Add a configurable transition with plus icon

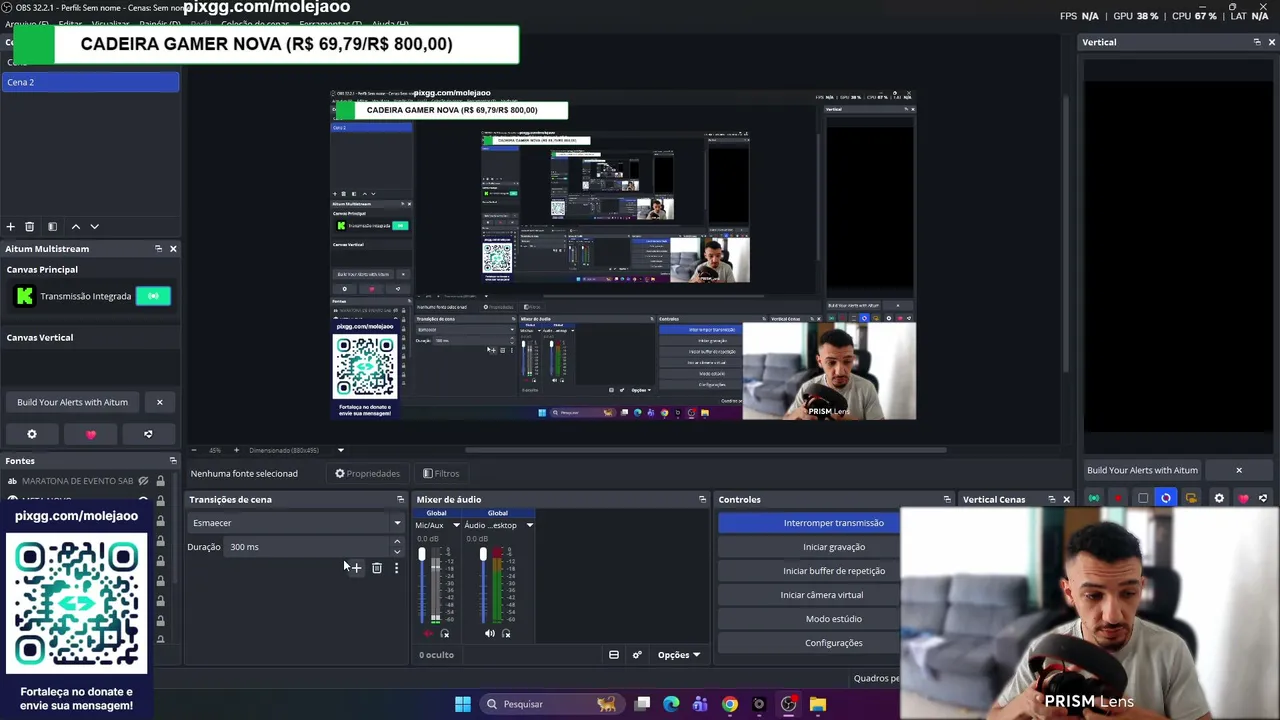click(x=356, y=568)
